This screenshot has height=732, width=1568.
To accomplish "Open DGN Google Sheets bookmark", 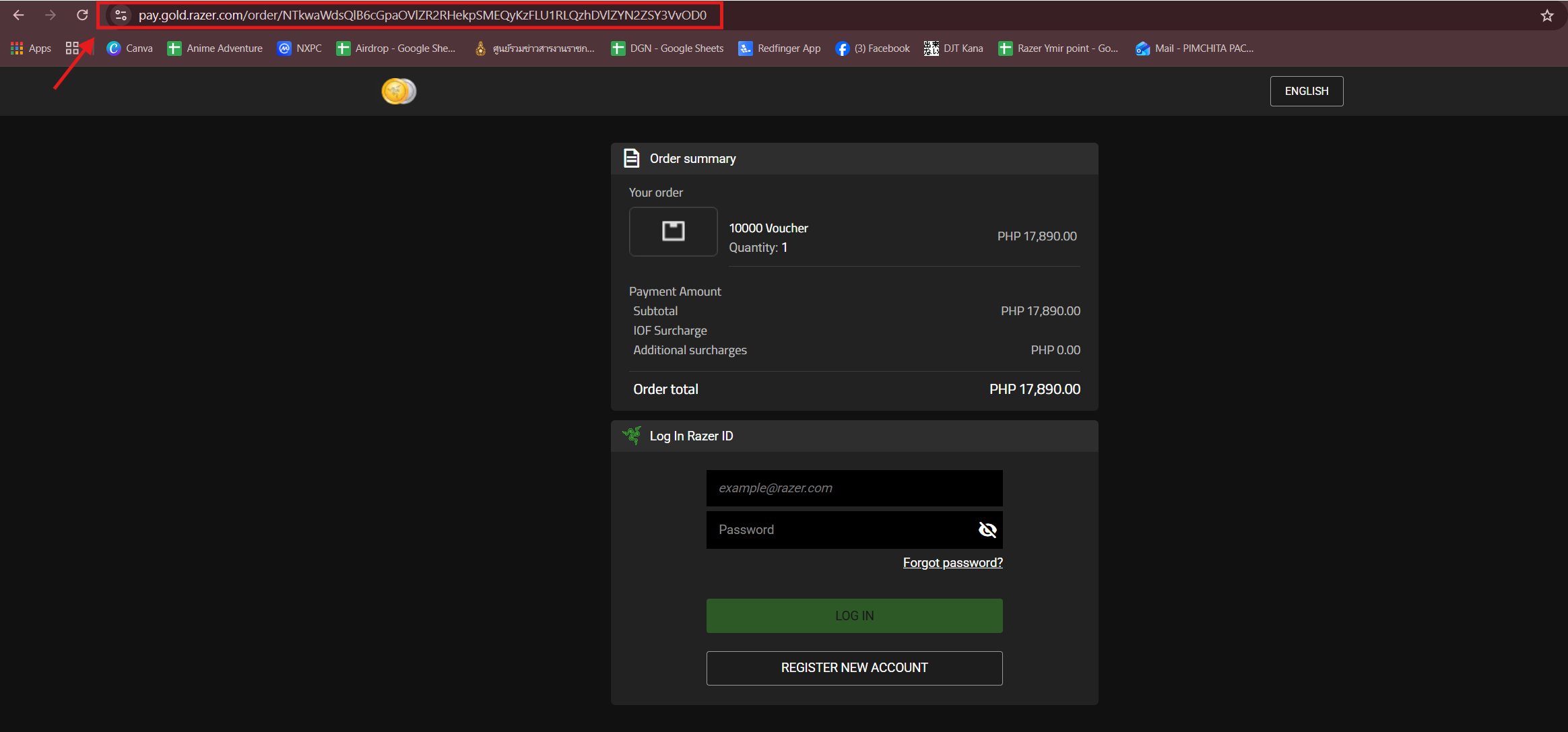I will coord(667,48).
